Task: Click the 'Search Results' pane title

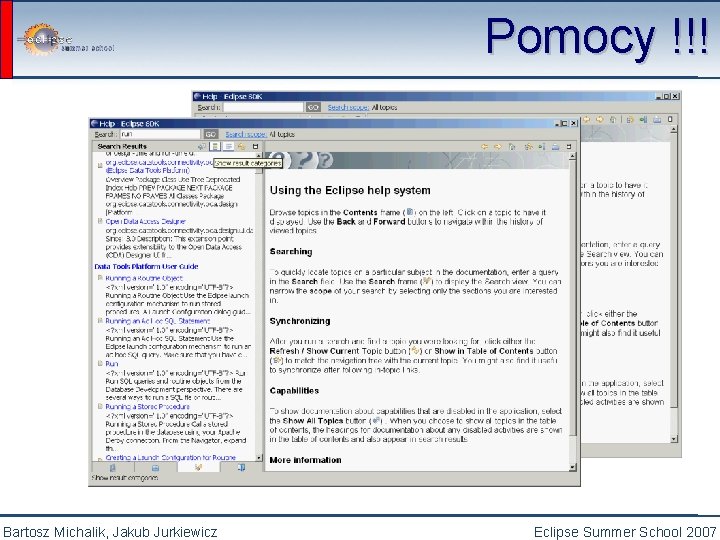Action: pyautogui.click(x=122, y=146)
